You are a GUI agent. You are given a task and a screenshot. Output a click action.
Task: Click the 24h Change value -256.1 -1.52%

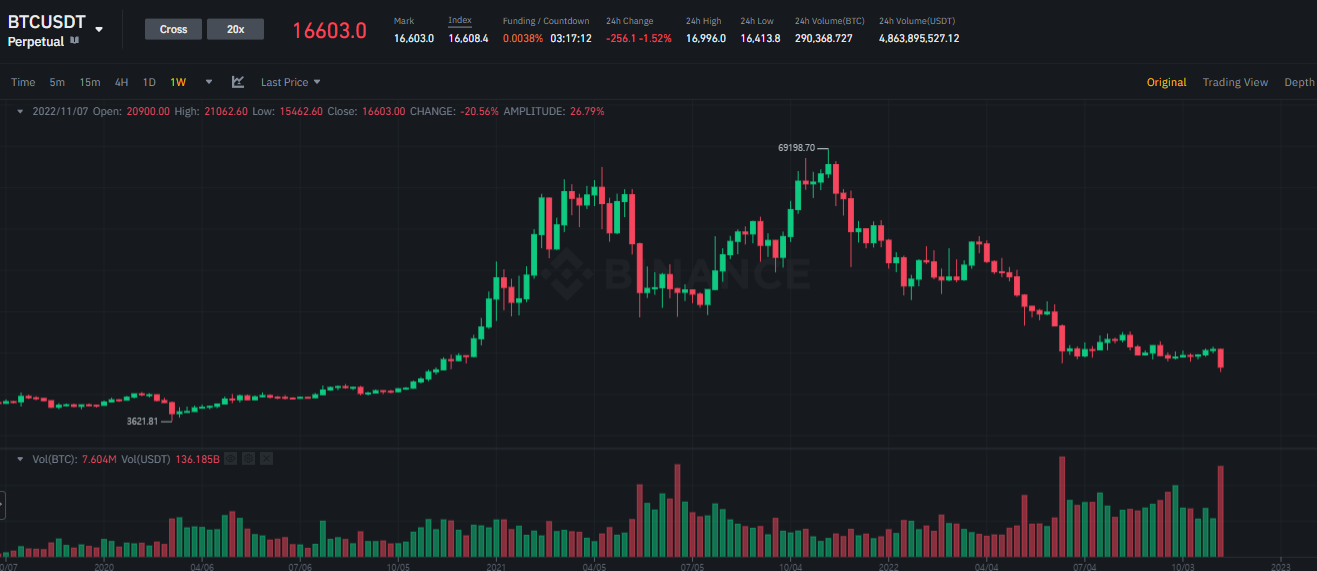(639, 38)
